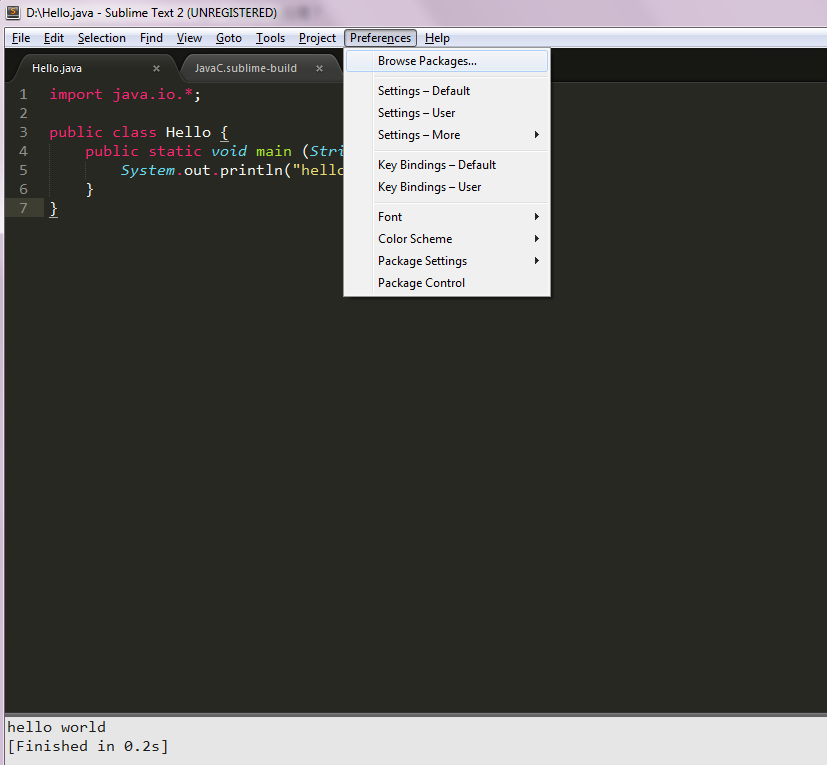827x765 pixels.
Task: Close the JavaC.sublime-build tab
Action: (x=319, y=68)
